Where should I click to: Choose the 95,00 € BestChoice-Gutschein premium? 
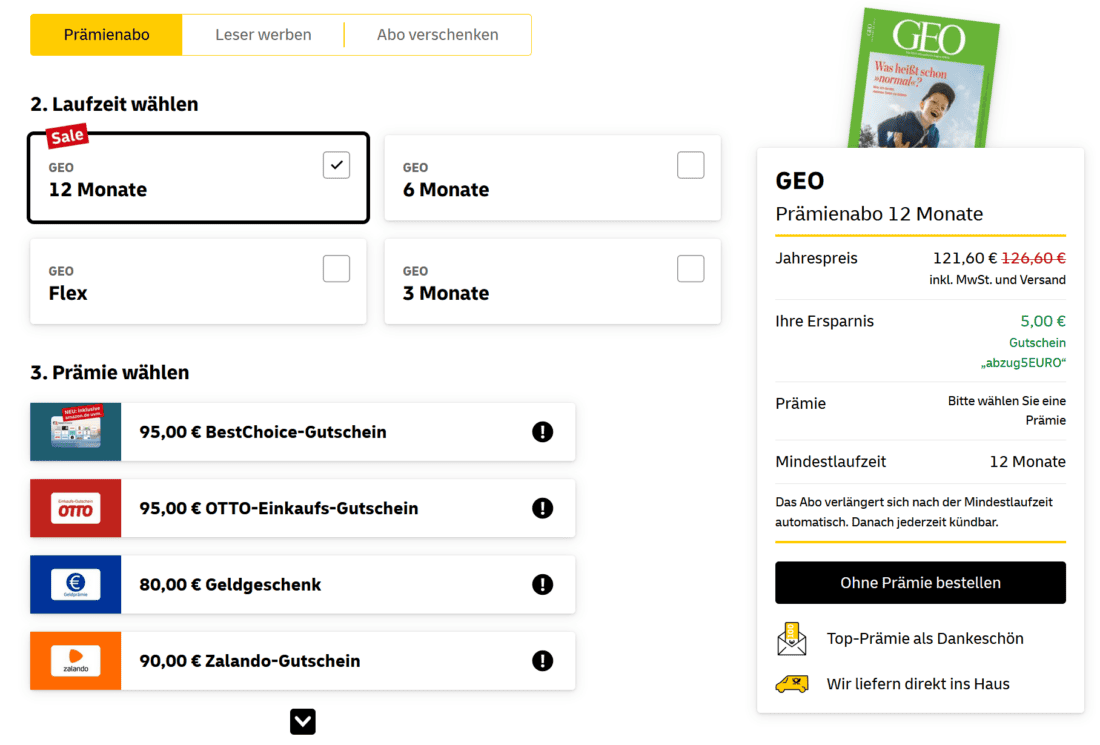pos(262,432)
